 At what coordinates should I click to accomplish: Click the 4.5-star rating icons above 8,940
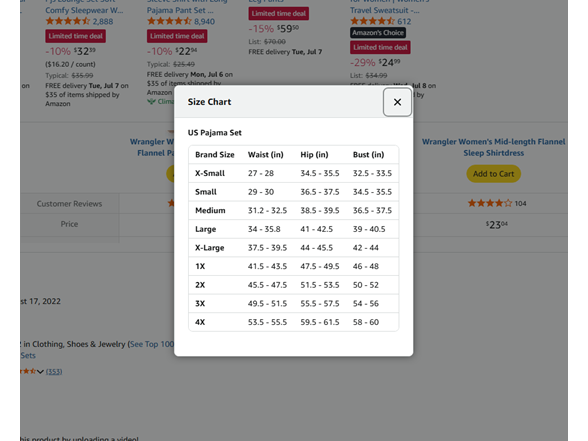click(170, 21)
